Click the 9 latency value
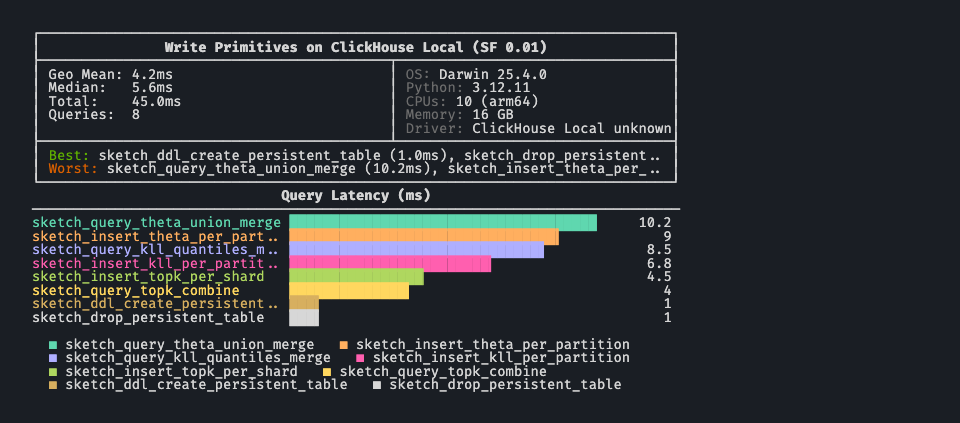 667,236
